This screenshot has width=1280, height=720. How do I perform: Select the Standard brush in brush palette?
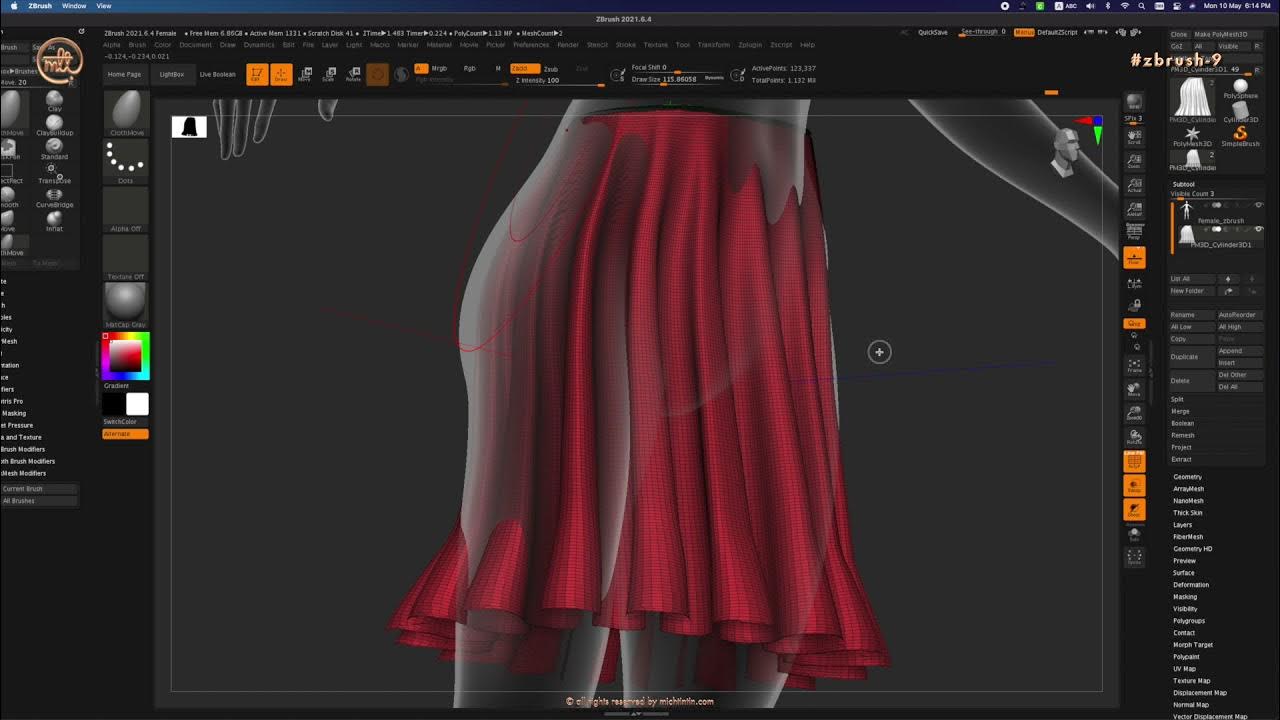[x=55, y=149]
